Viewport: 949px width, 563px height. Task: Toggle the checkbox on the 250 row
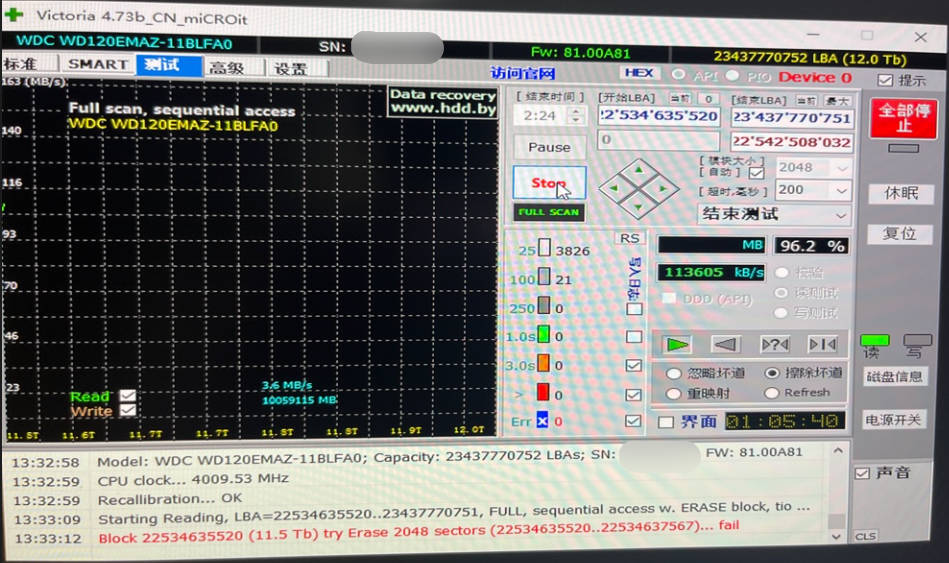634,309
